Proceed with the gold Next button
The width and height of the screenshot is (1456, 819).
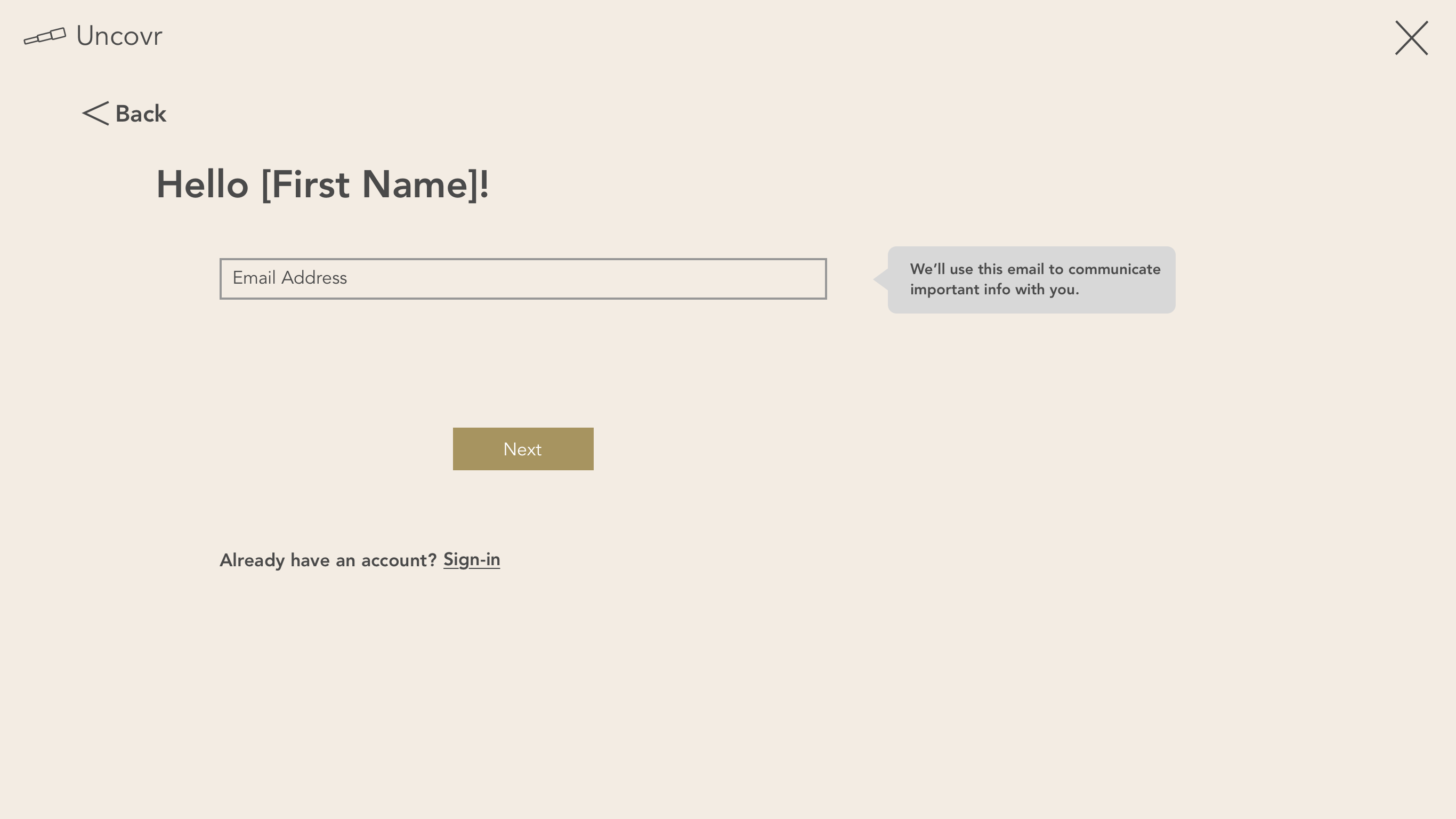tap(523, 449)
